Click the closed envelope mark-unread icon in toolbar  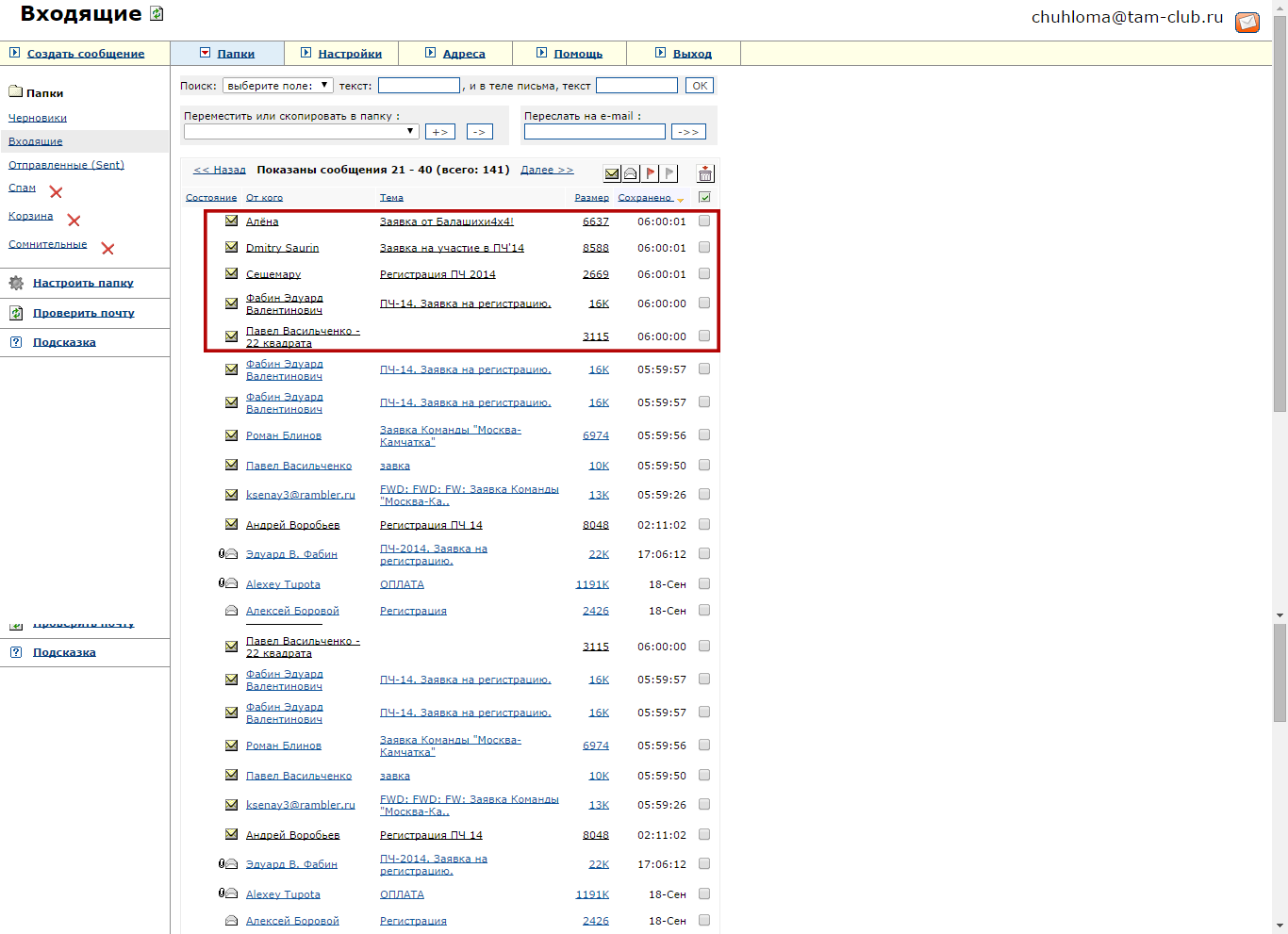pyautogui.click(x=612, y=173)
